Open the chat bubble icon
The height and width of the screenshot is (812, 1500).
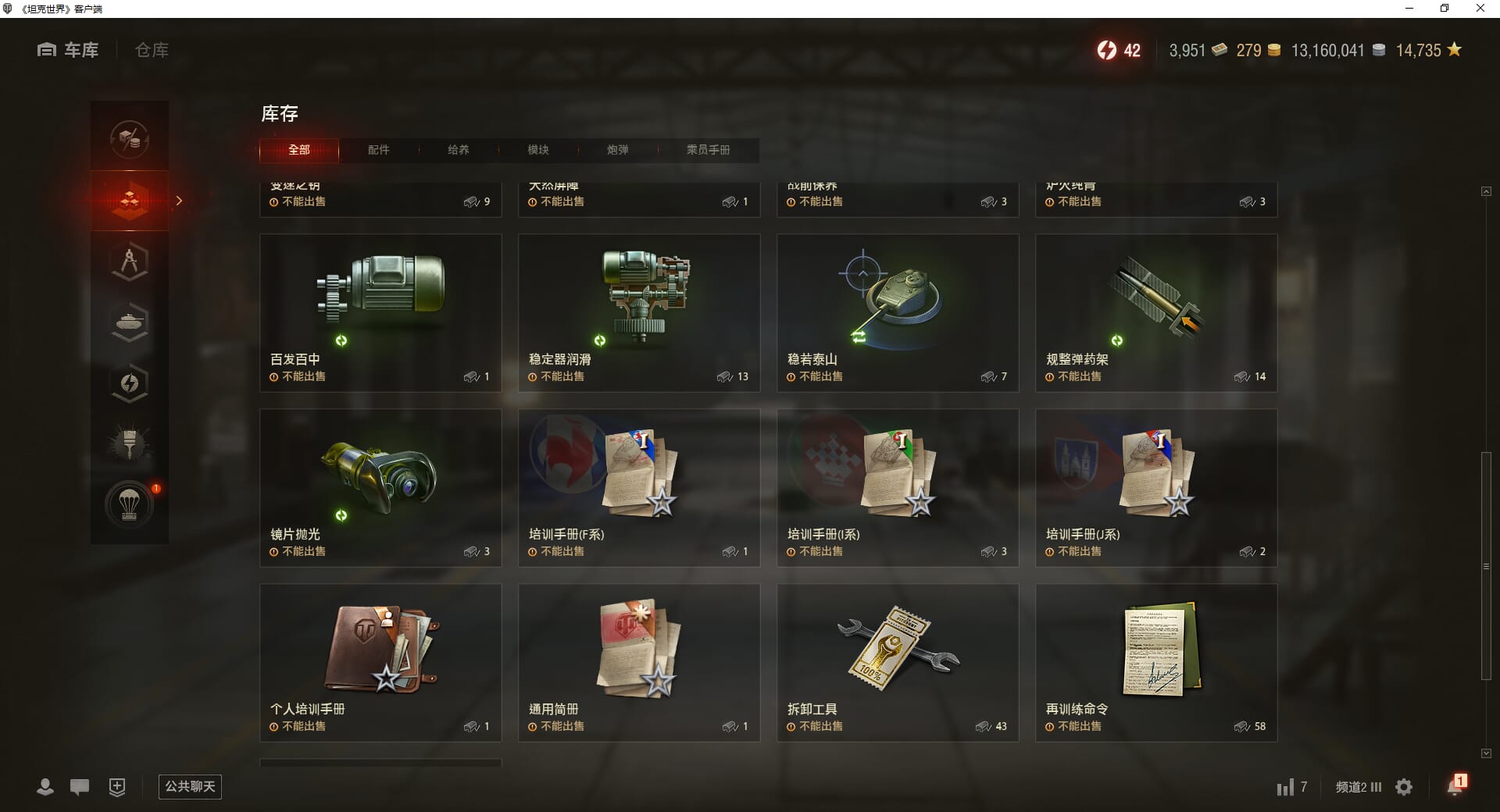tap(80, 787)
